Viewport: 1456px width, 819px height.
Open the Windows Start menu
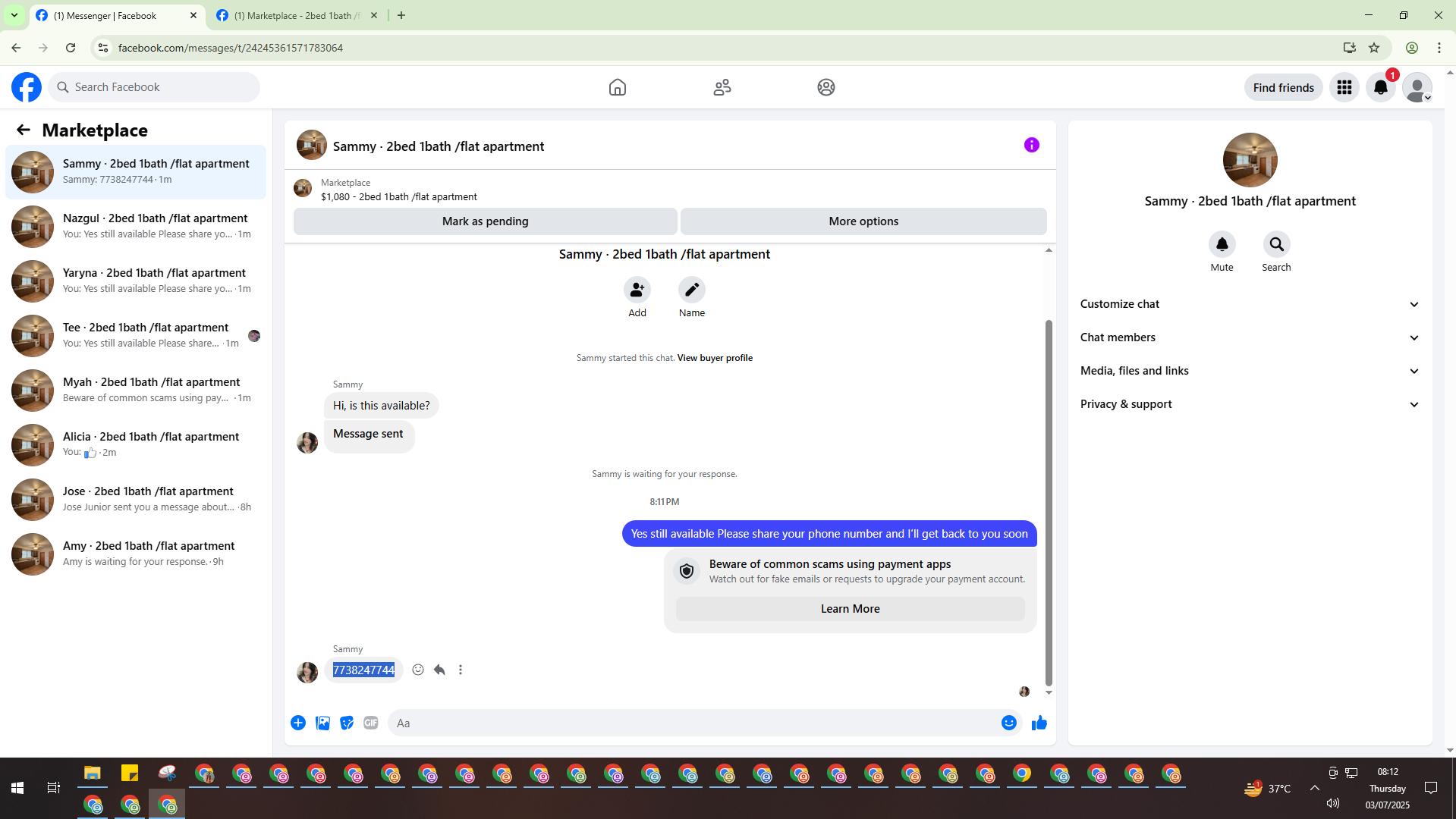tap(17, 788)
